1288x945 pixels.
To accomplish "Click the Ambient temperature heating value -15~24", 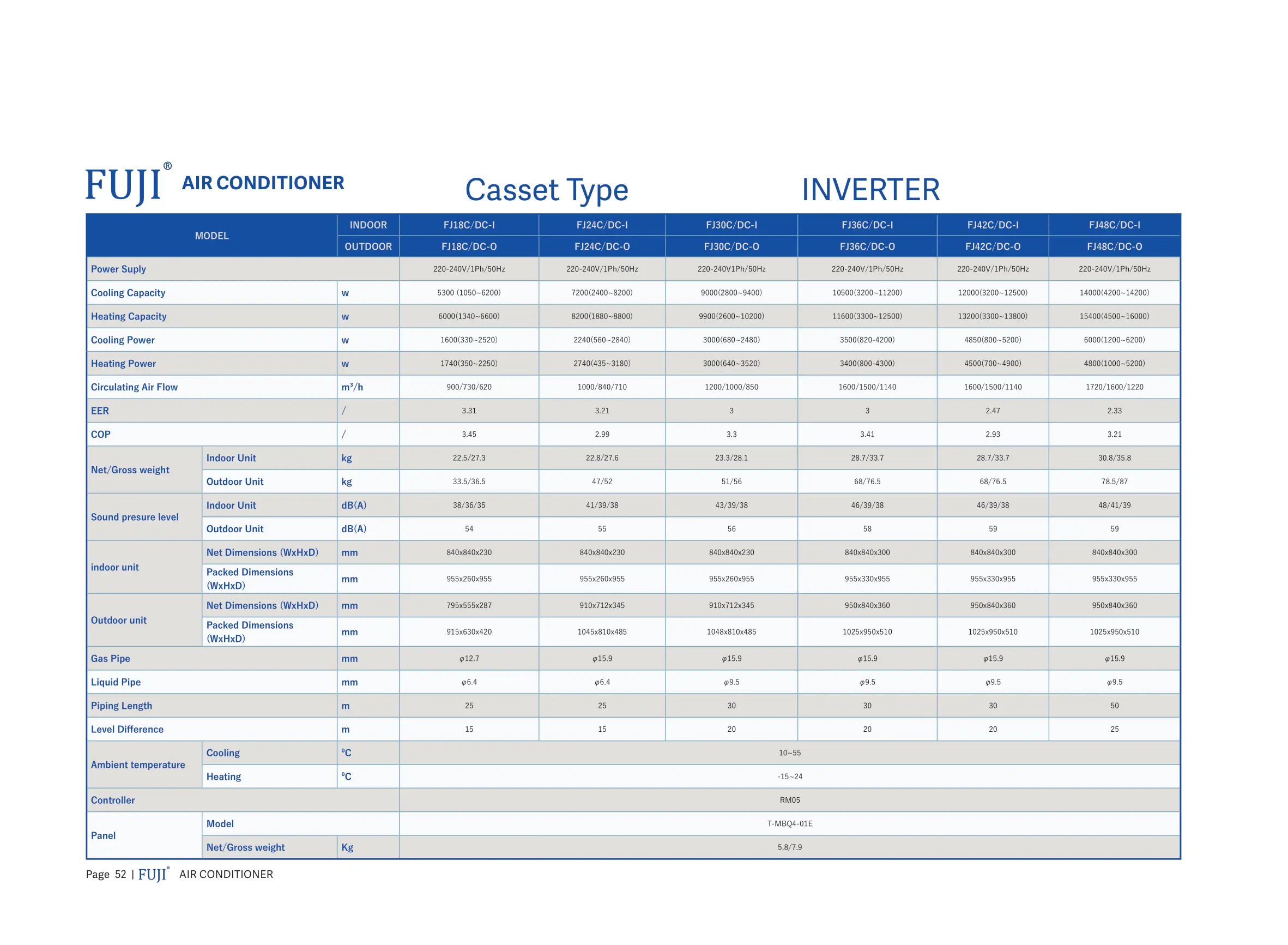I will [x=789, y=777].
